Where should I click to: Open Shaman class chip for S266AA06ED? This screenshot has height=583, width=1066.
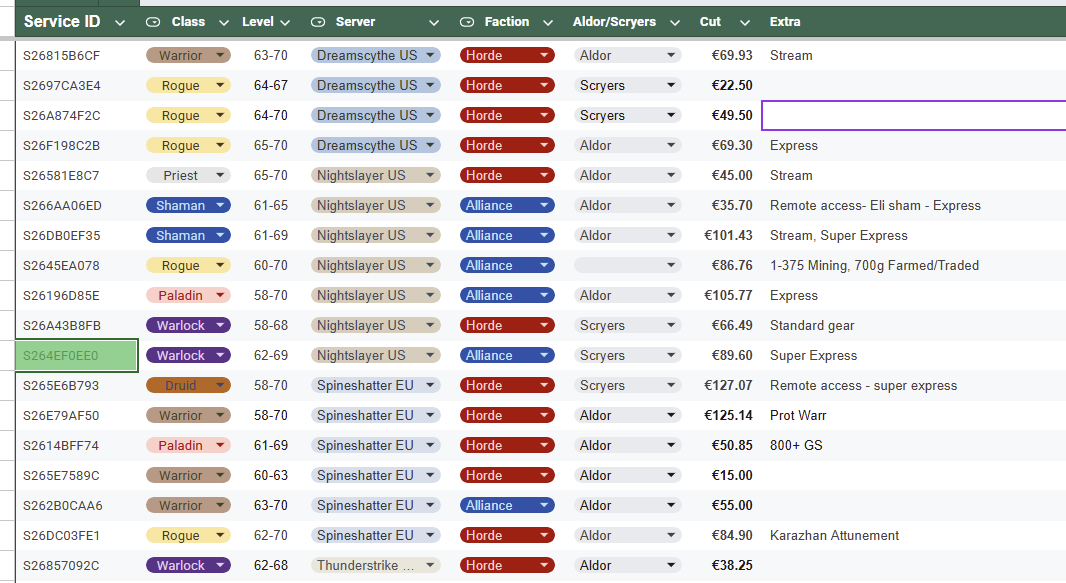(x=188, y=205)
